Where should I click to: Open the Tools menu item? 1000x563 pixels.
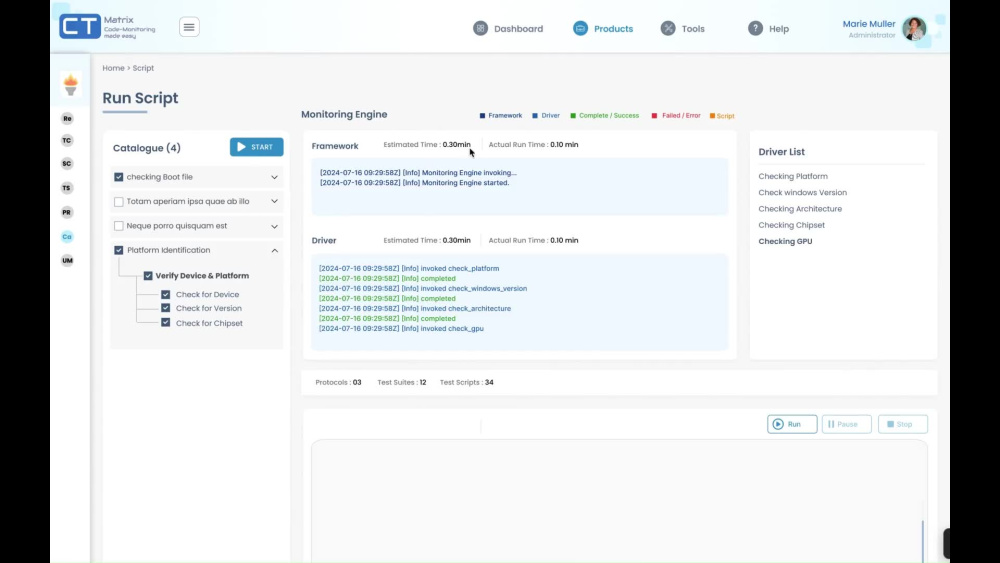point(693,29)
